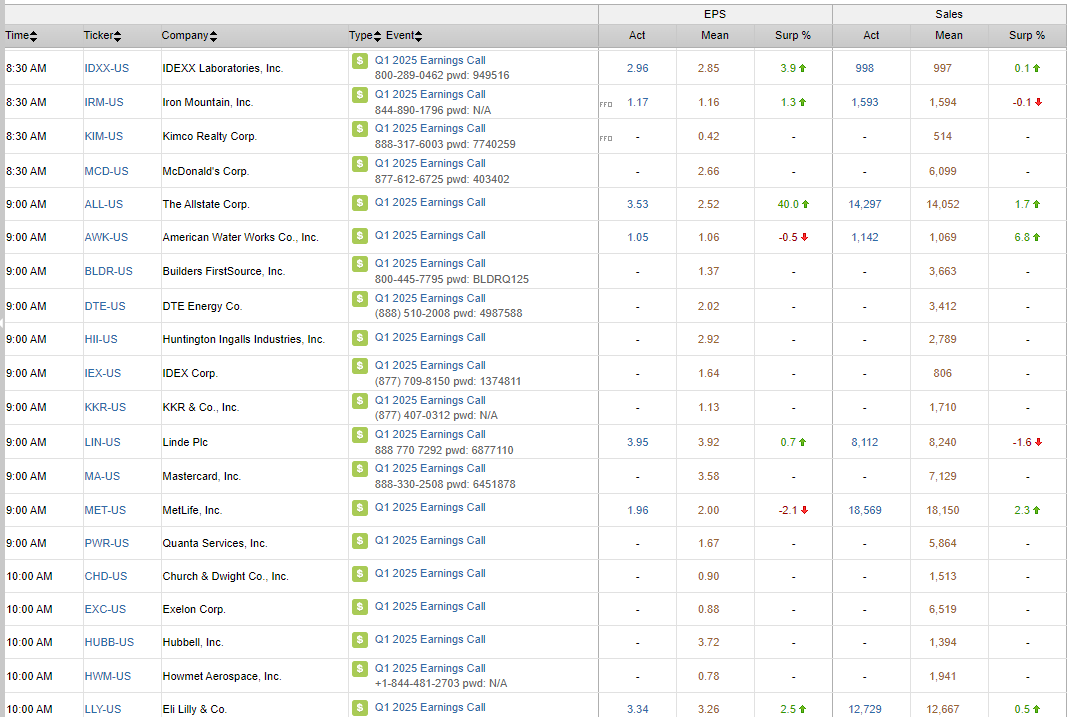The width and height of the screenshot is (1067, 717).
Task: Click the earnings icon in IDEX Corp. row
Action: click(360, 366)
